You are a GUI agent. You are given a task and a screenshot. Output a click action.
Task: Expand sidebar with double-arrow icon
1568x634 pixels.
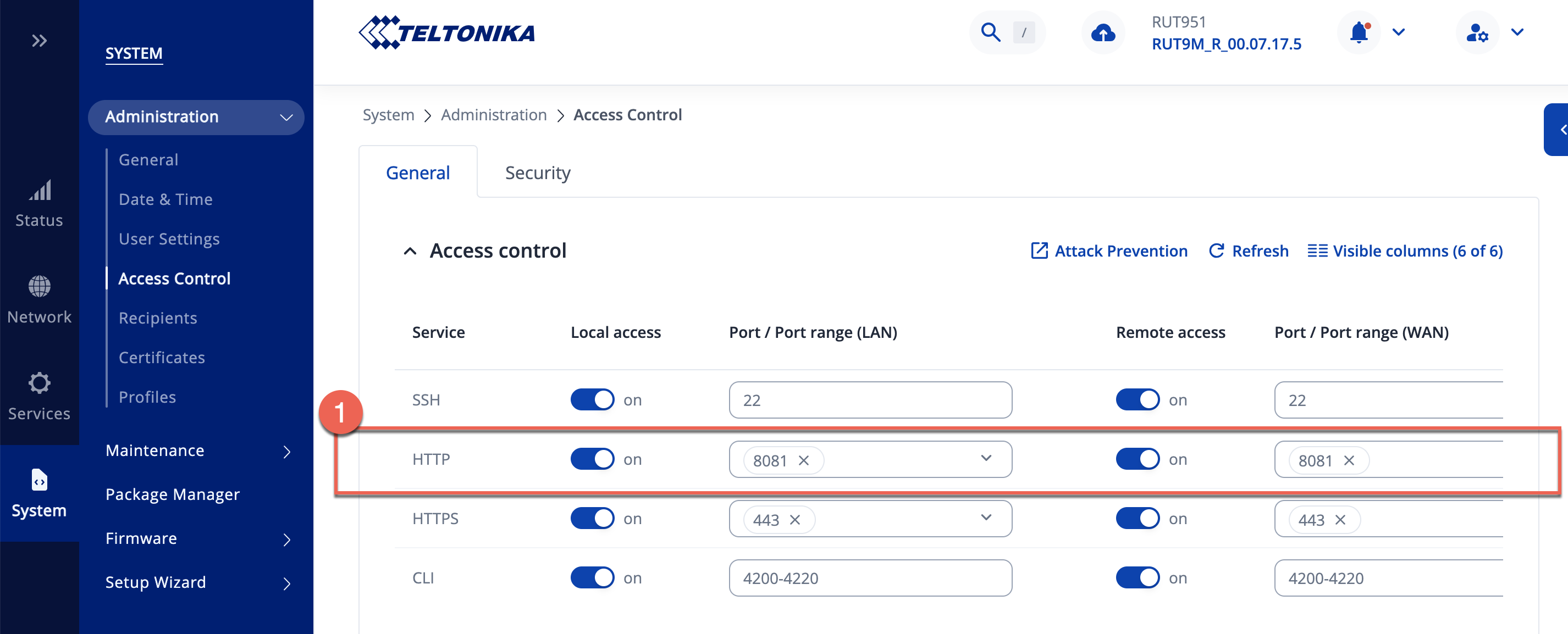coord(39,41)
